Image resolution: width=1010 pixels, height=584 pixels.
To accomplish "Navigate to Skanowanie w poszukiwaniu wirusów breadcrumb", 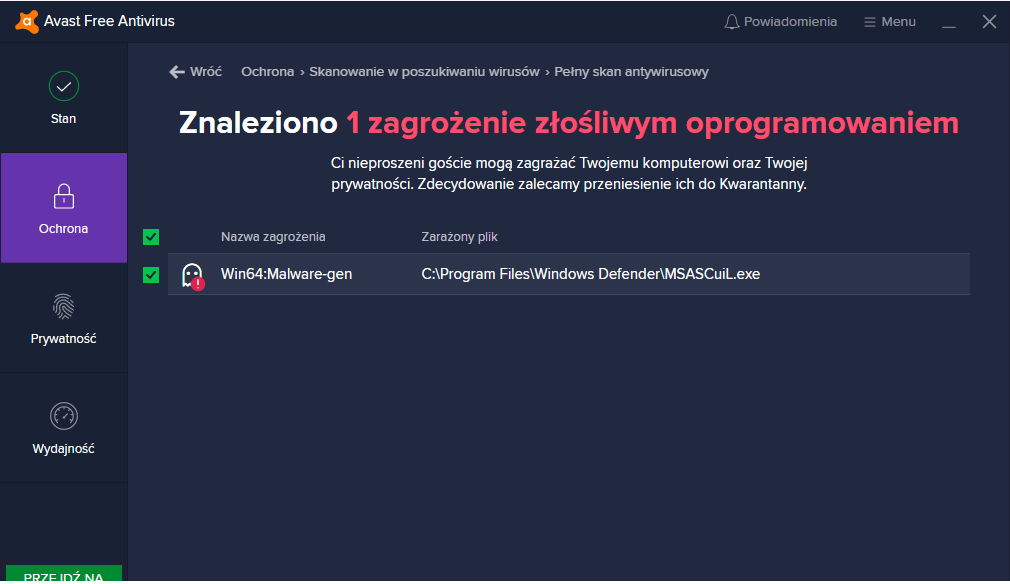I will [x=424, y=71].
